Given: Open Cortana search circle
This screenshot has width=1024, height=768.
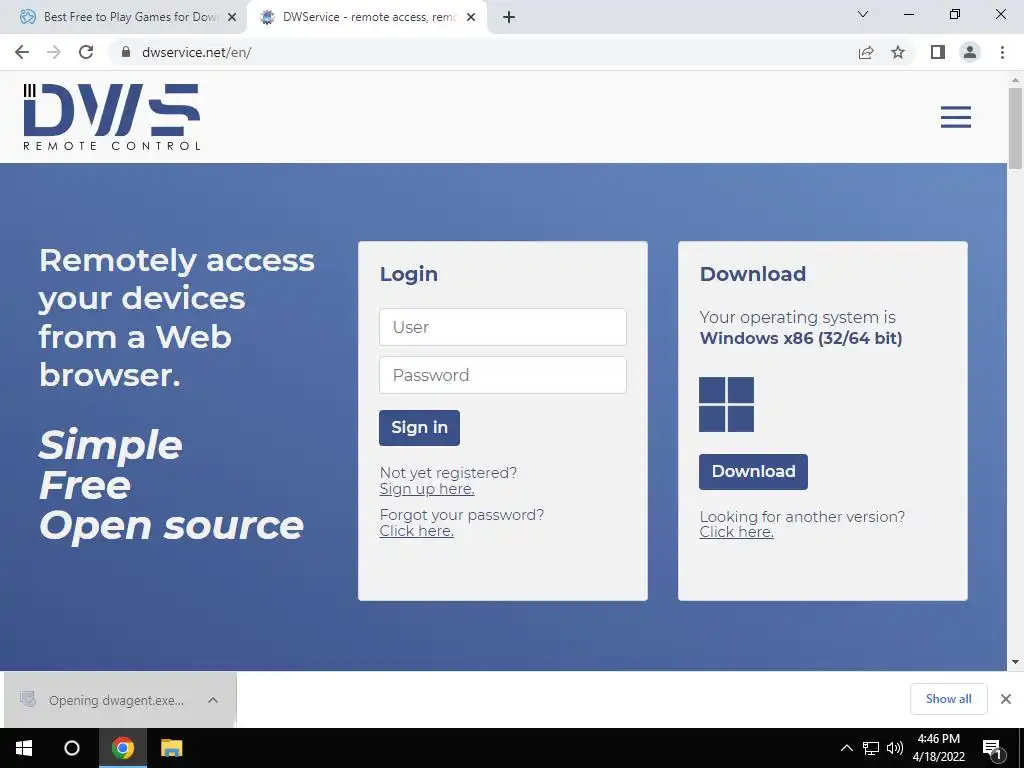Looking at the screenshot, I should point(72,748).
